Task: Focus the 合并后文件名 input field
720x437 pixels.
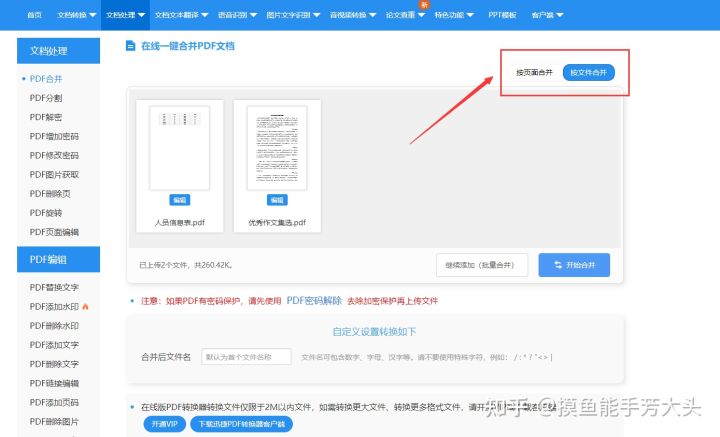Action: [x=246, y=357]
